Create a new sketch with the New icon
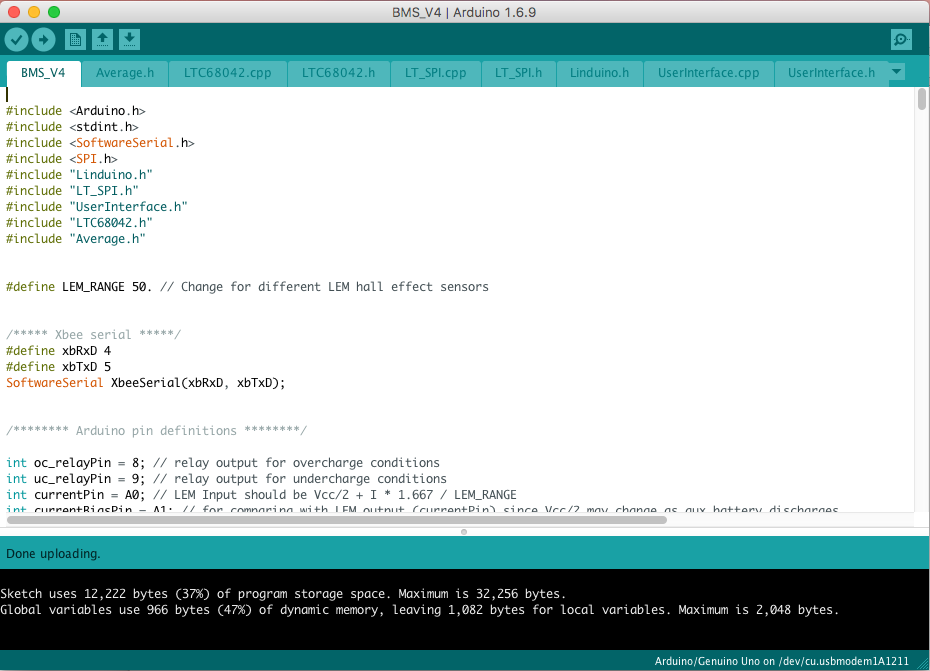 click(x=75, y=40)
